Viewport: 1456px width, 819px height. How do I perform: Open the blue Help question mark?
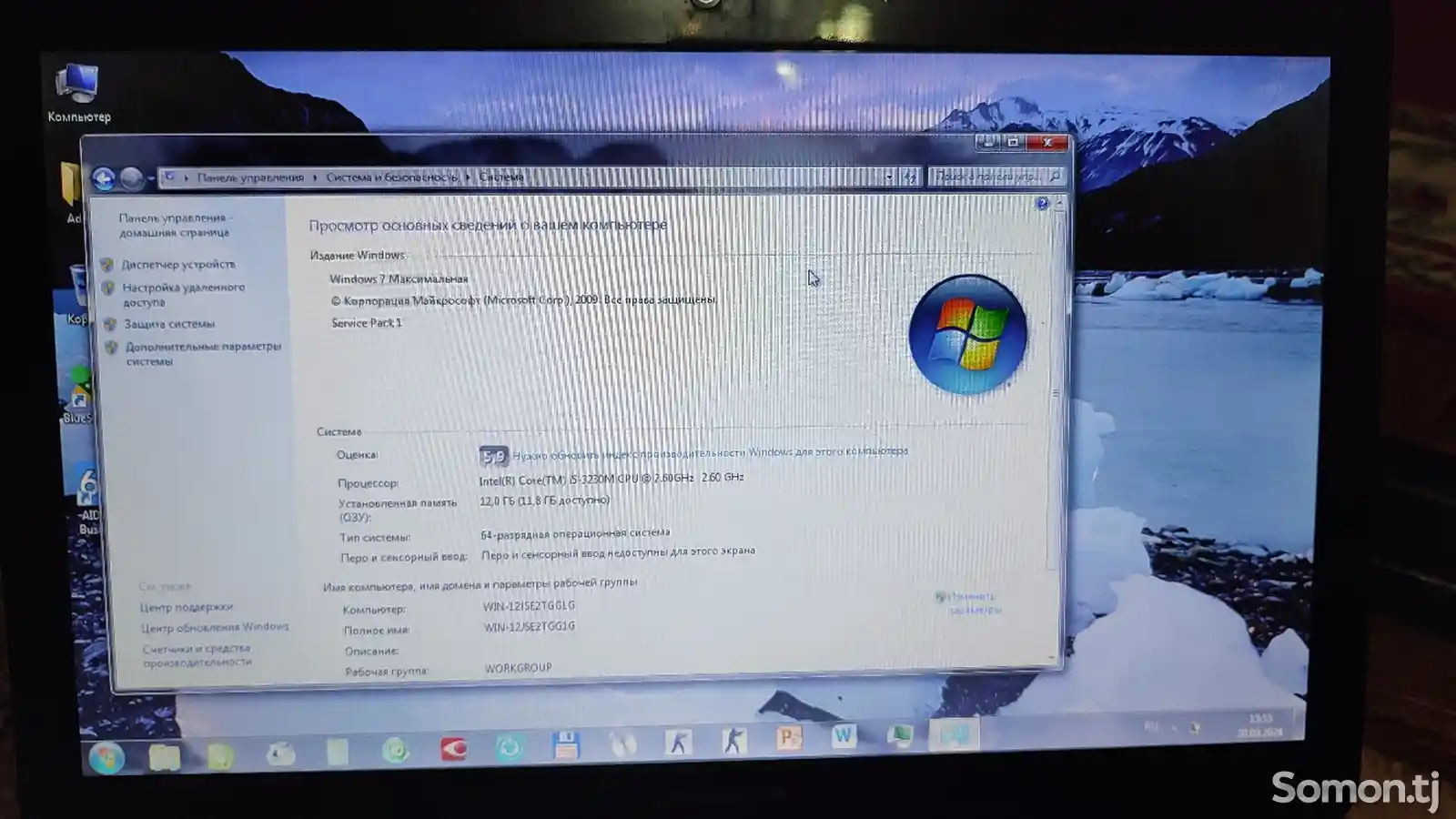pos(1042,204)
